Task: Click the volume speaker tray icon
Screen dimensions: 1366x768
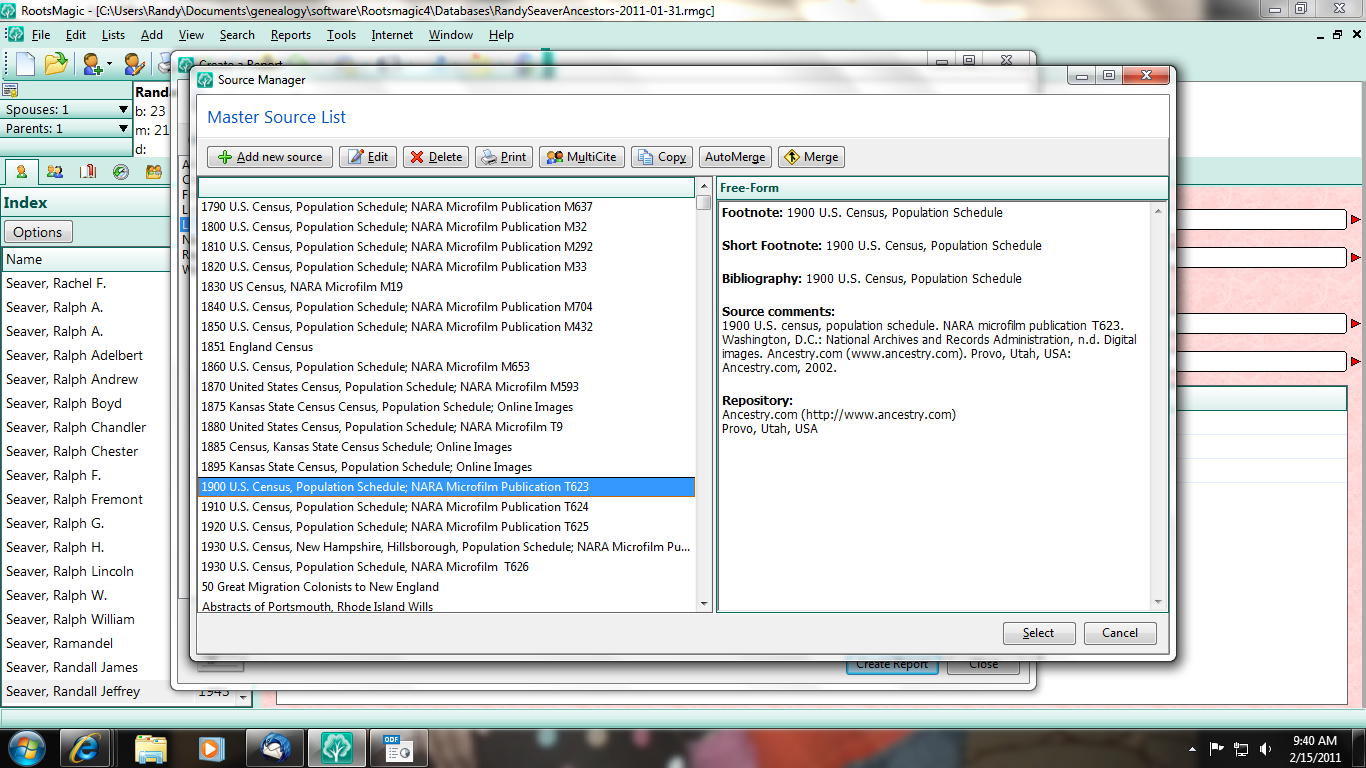Action: pos(1266,748)
